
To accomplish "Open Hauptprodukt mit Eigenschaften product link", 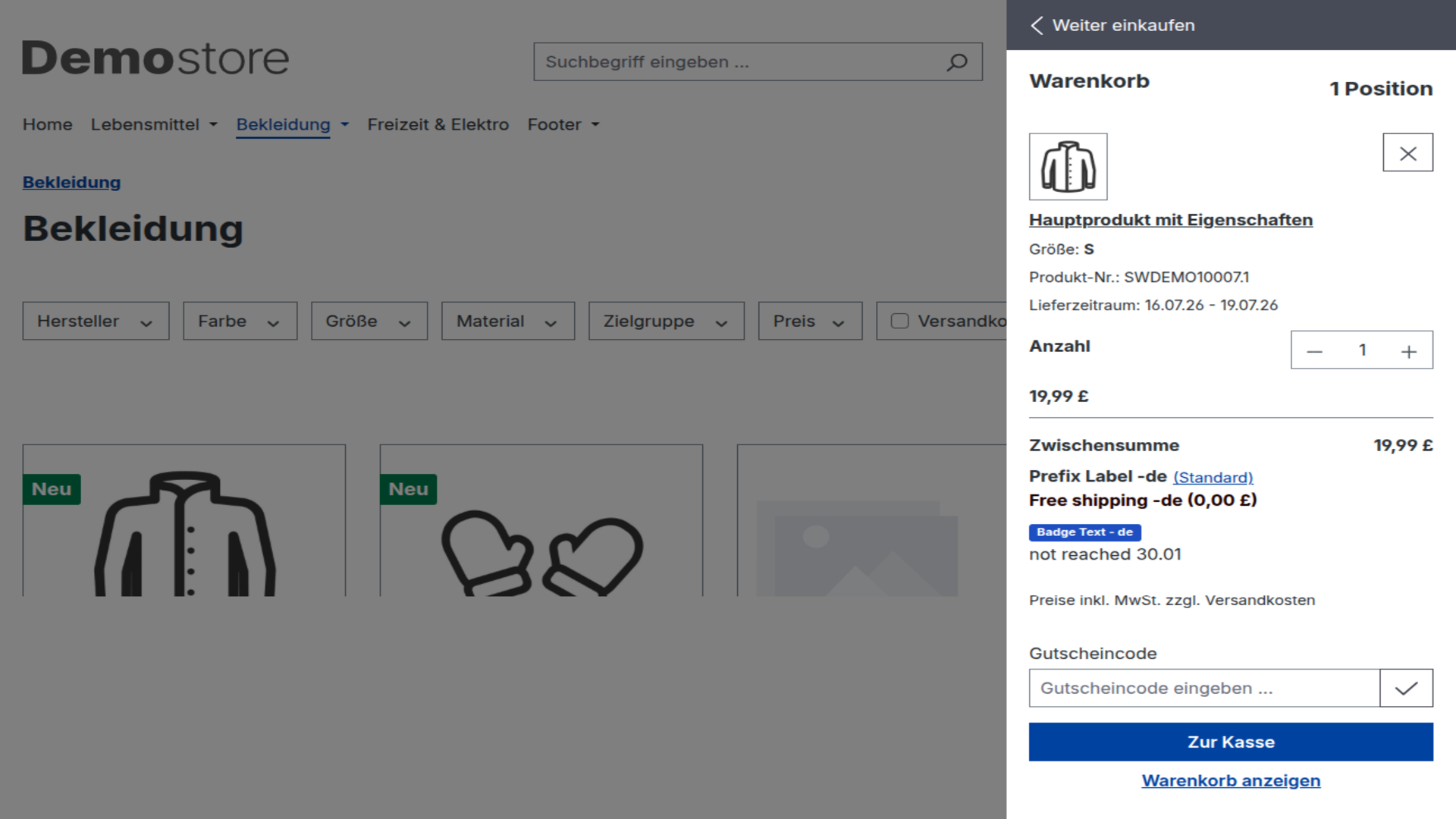I will point(1171,220).
